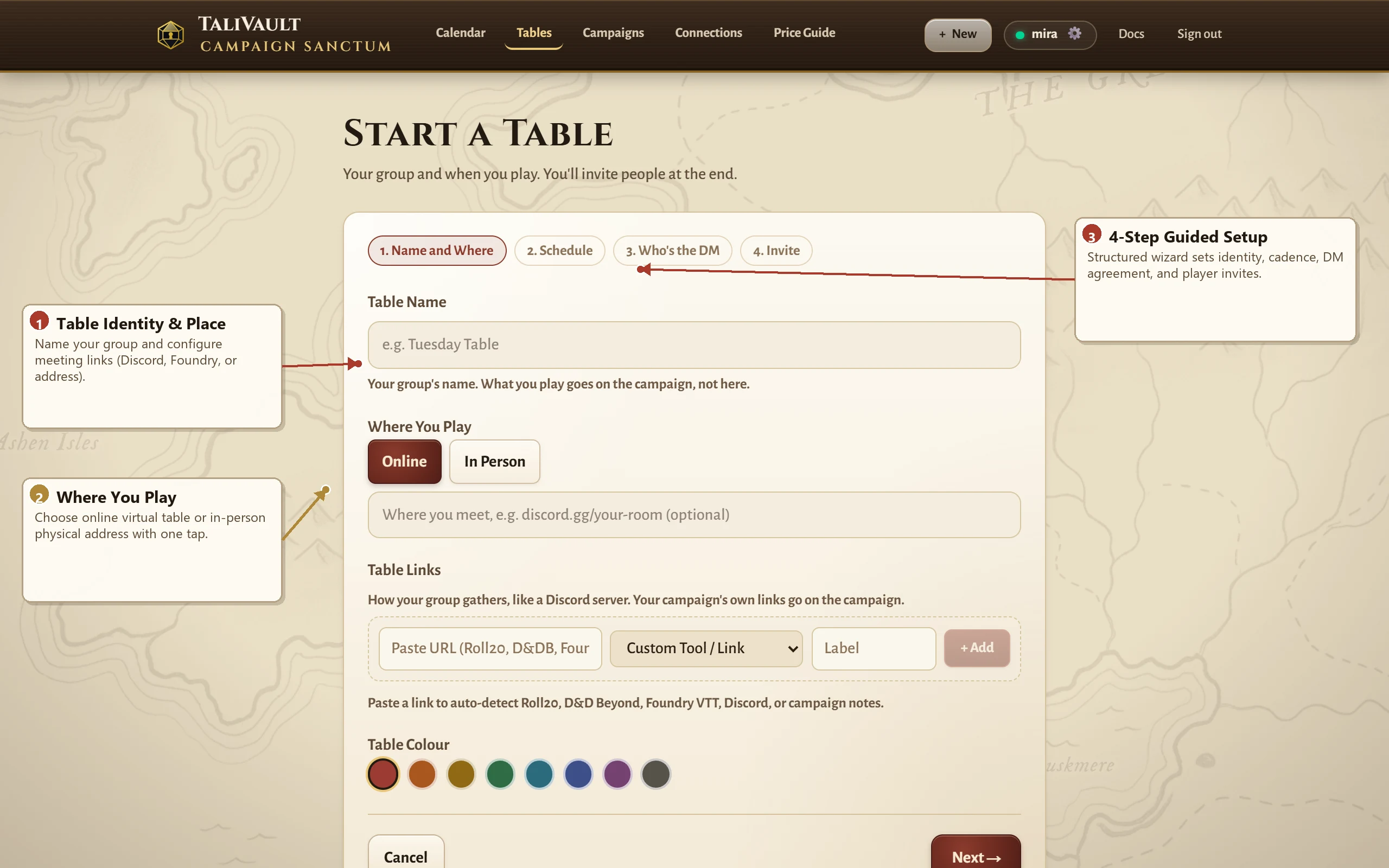This screenshot has height=868, width=1389.
Task: Click the Sign out link
Action: pos(1199,34)
